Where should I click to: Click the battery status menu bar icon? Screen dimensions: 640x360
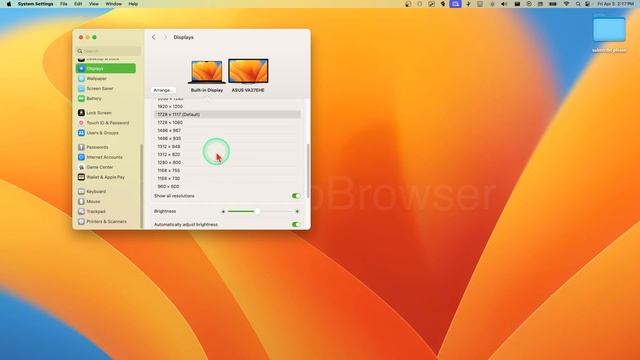[x=553, y=4]
